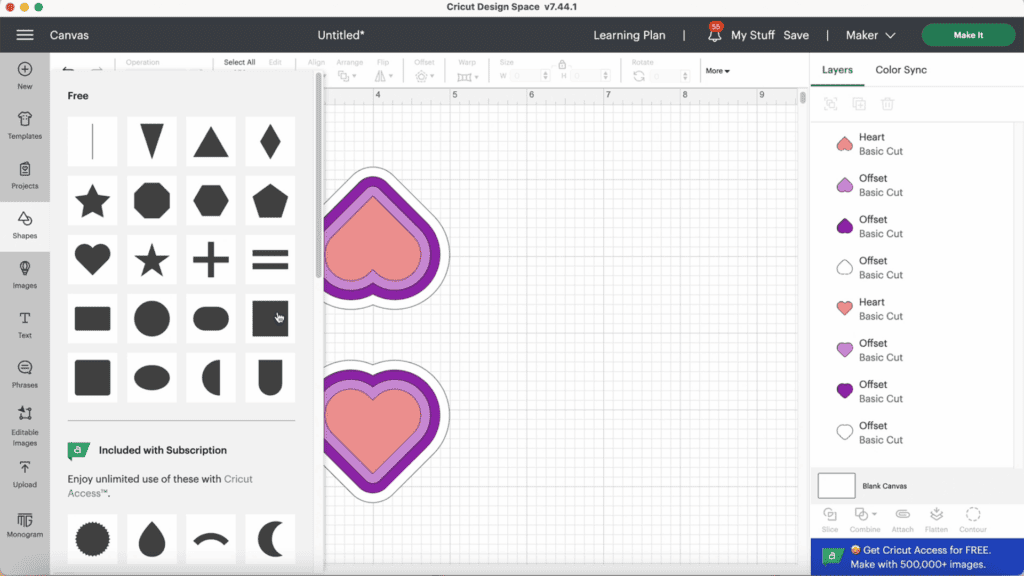Click the width W size field
Viewport: 1024px width, 576px height.
[531, 76]
